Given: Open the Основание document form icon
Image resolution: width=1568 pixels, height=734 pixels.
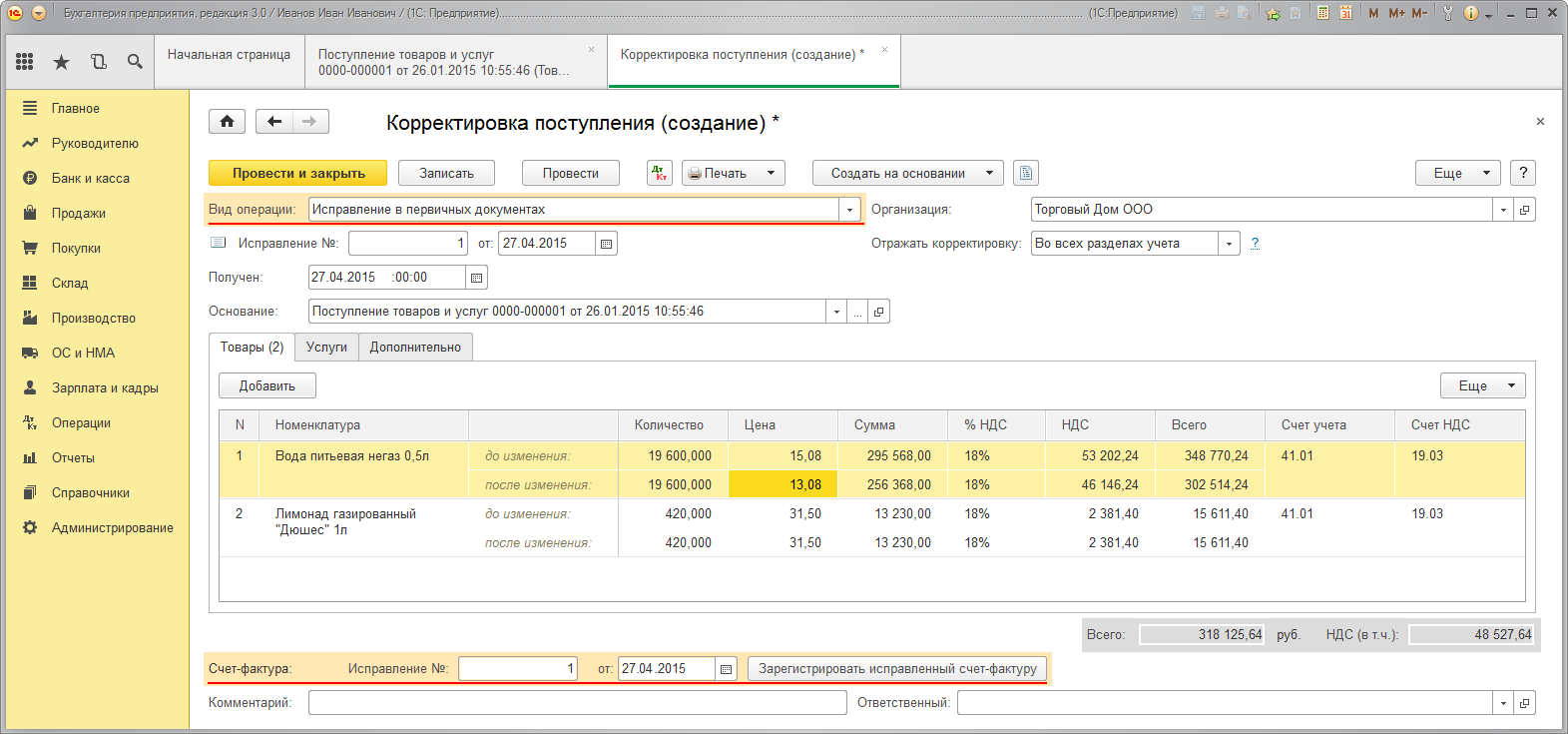Looking at the screenshot, I should click(878, 312).
